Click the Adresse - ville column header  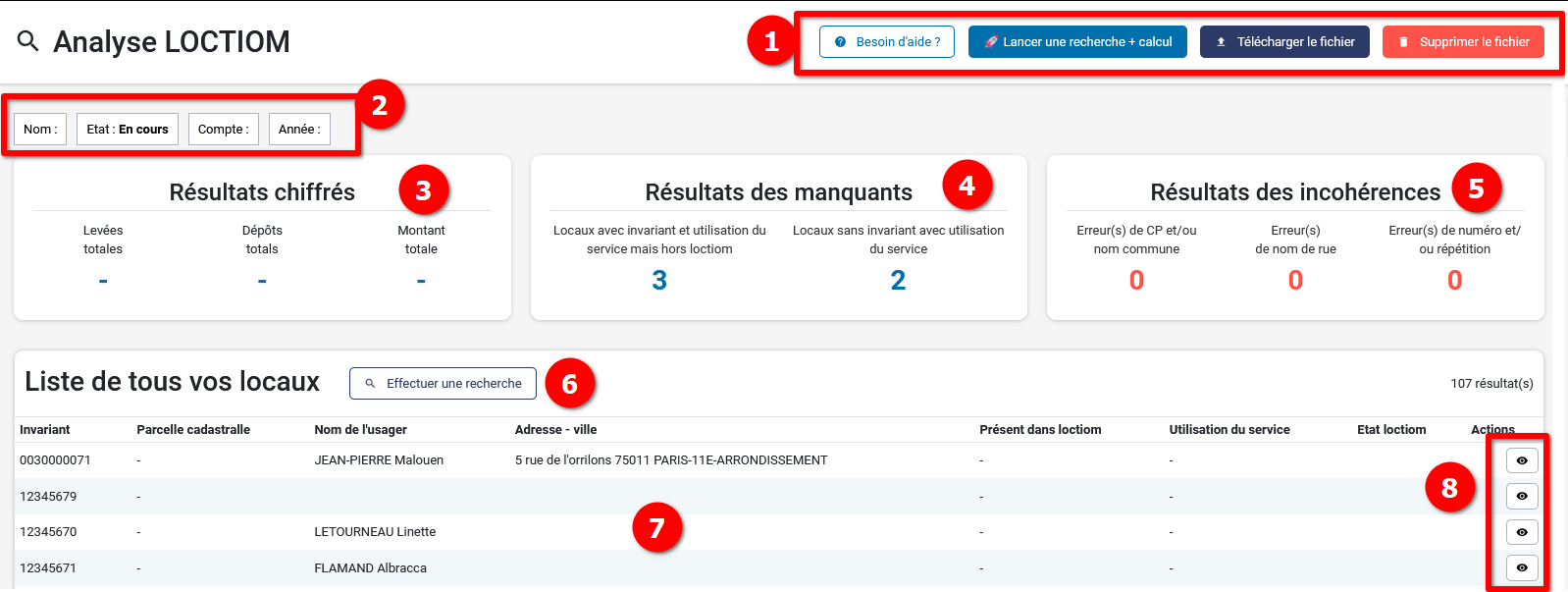click(555, 430)
